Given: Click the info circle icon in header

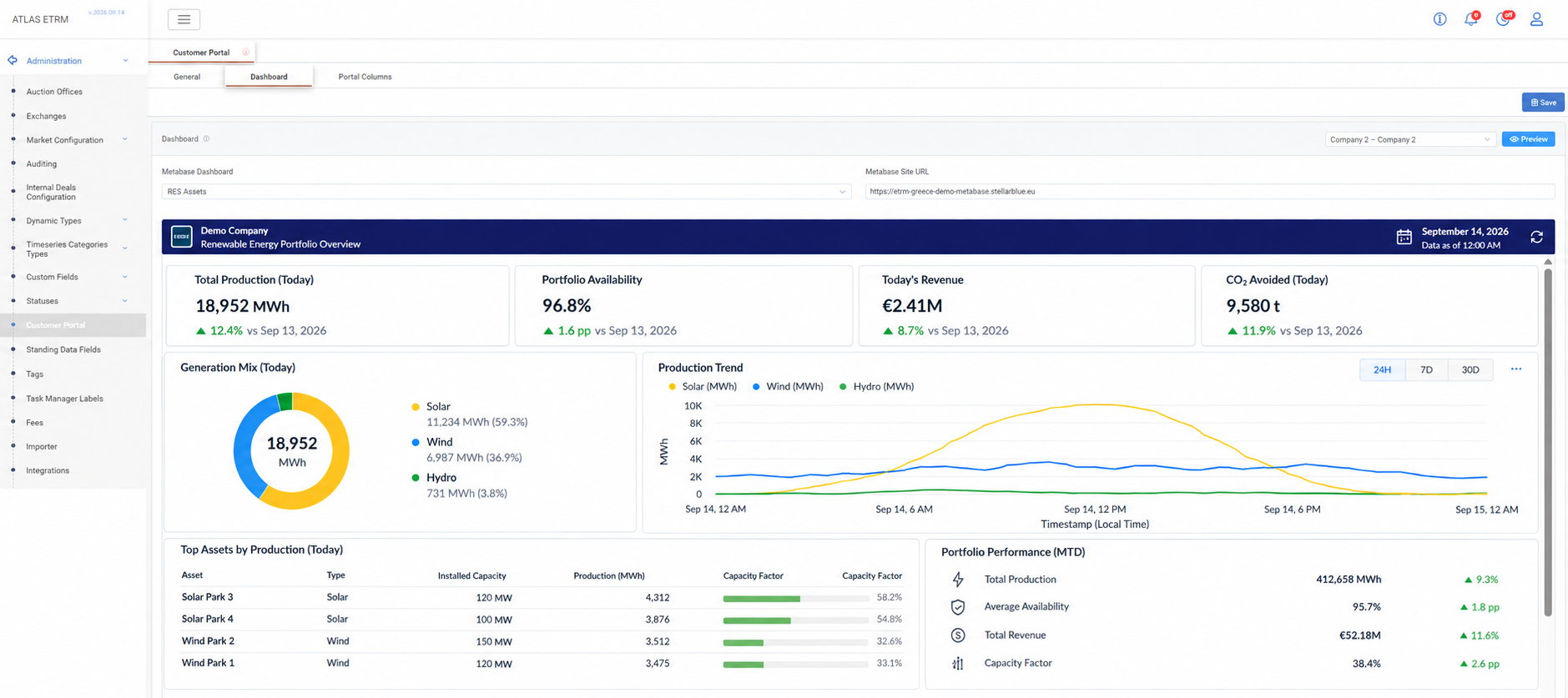Looking at the screenshot, I should pyautogui.click(x=1439, y=19).
